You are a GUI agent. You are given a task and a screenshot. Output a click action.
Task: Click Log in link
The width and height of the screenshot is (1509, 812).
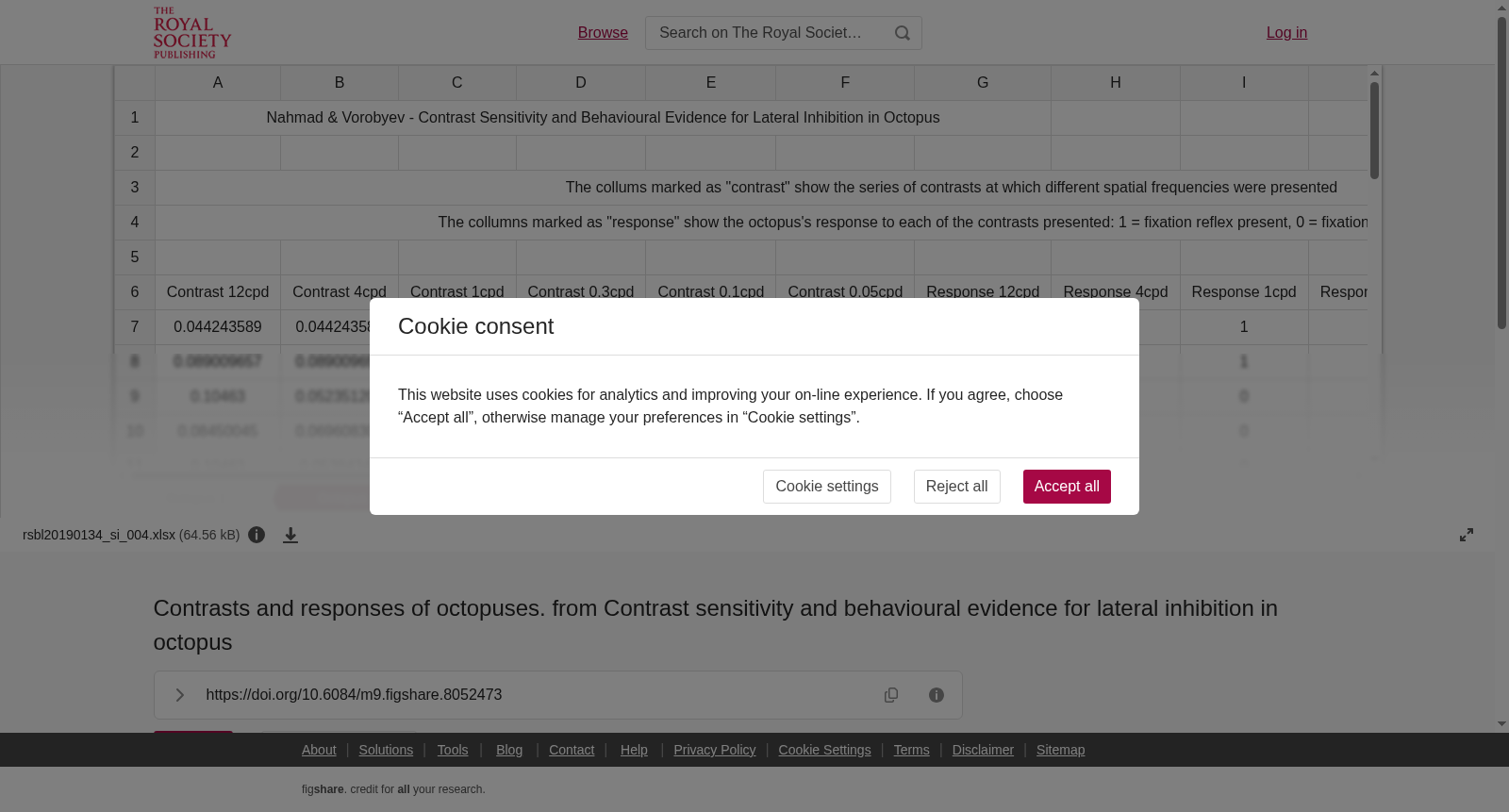point(1286,33)
